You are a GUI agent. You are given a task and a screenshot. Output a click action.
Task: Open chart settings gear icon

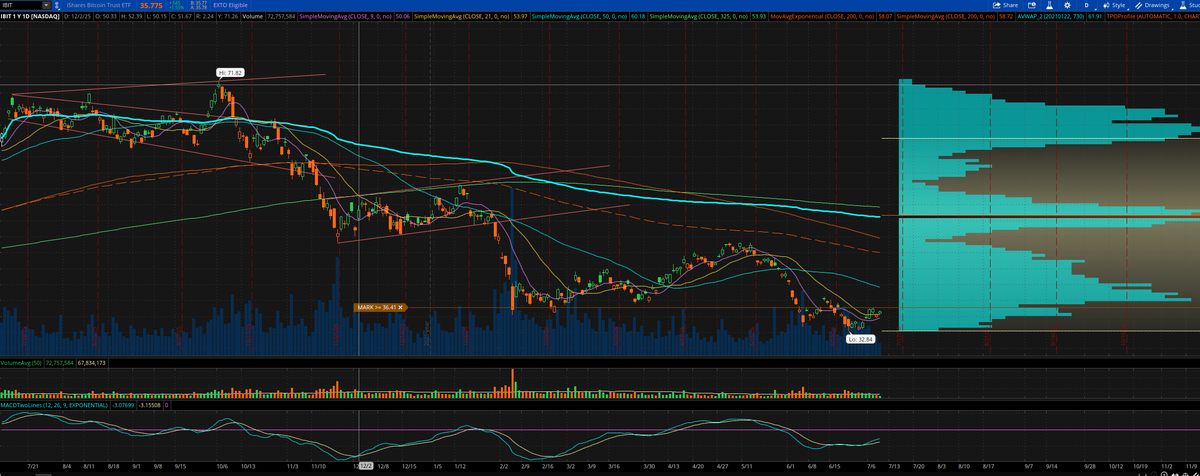coord(1067,5)
